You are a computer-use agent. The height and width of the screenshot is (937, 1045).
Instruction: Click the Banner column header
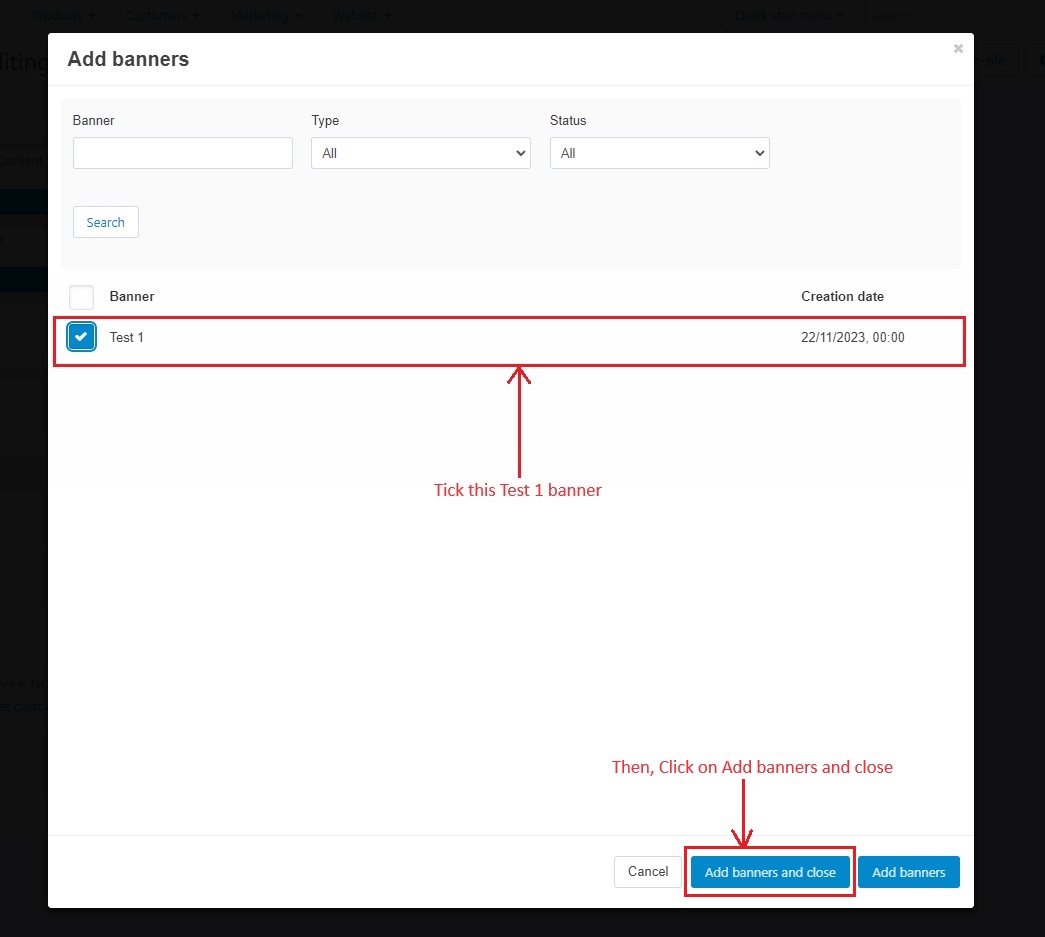pos(132,297)
